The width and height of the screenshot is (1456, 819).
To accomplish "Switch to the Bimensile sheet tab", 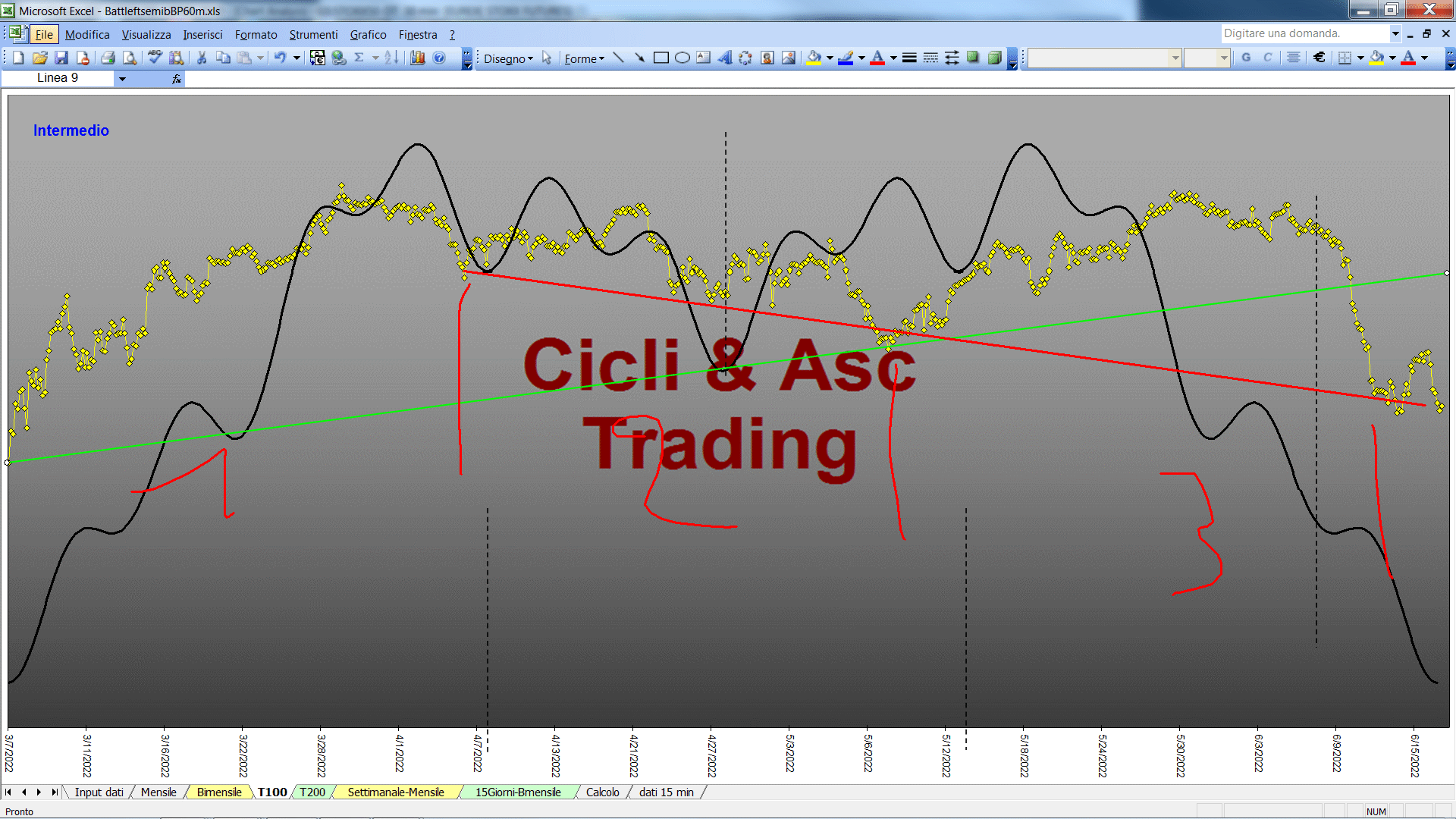I will coord(219,792).
